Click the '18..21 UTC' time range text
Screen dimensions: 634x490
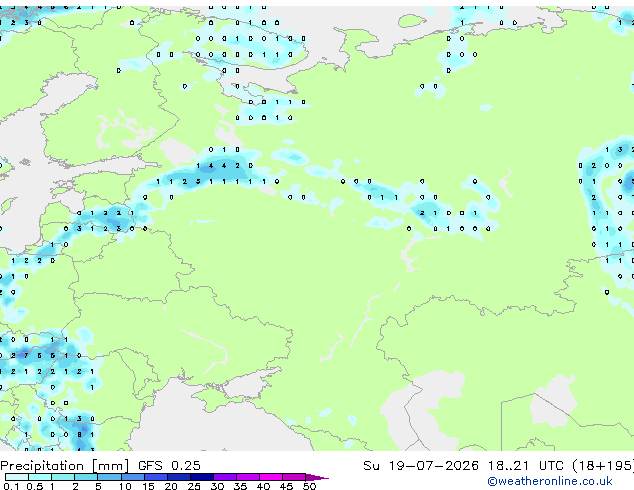point(525,466)
